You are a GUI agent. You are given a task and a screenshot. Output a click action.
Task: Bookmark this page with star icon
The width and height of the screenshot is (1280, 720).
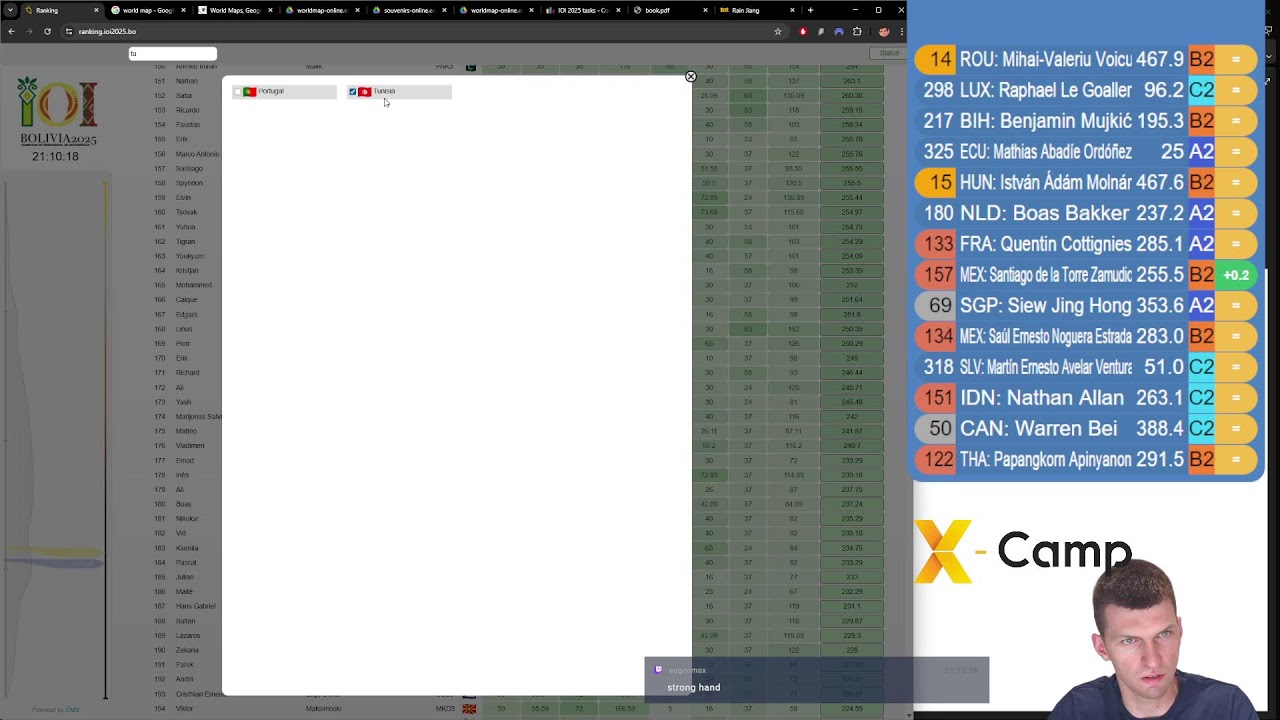tap(777, 31)
